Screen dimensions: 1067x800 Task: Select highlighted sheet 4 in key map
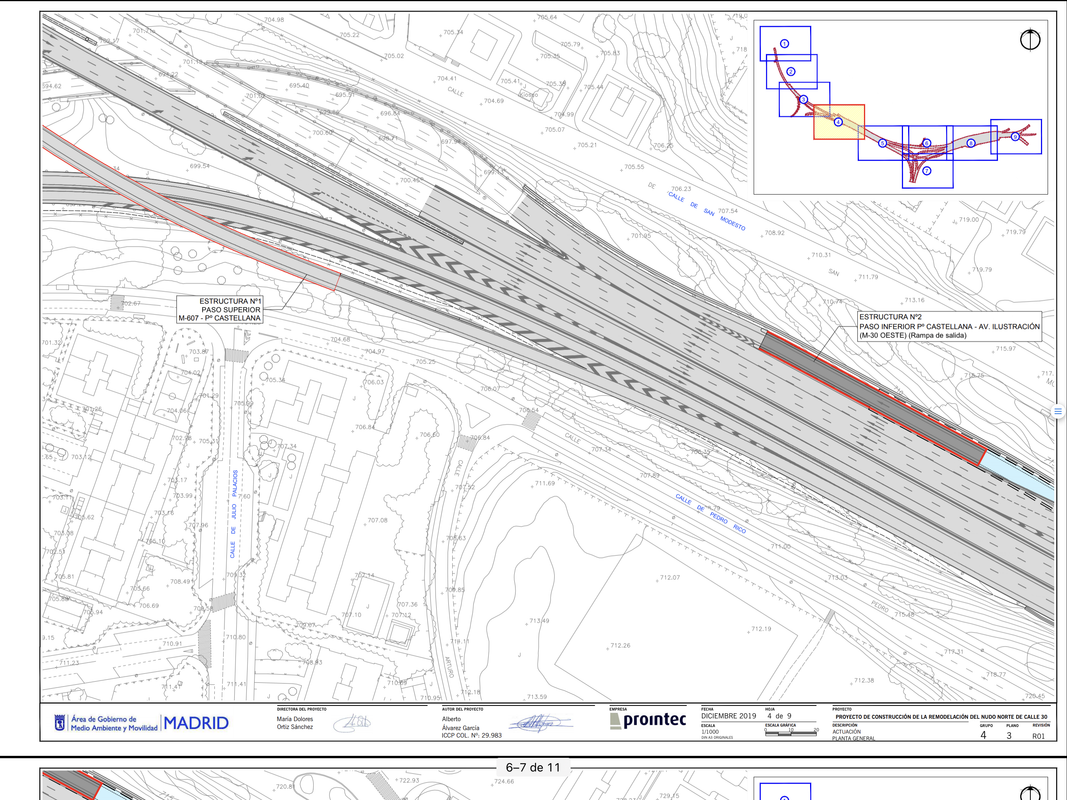coord(838,122)
